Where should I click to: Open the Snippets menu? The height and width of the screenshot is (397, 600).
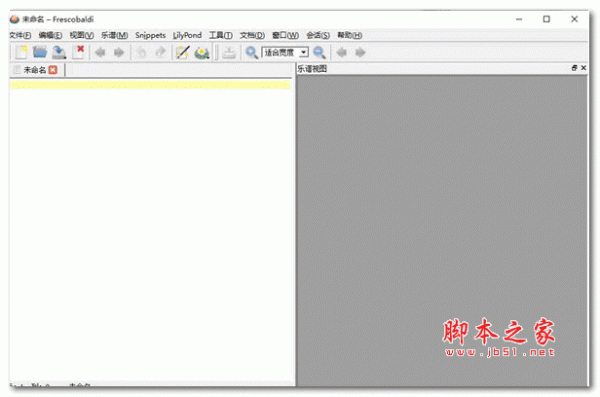point(150,35)
